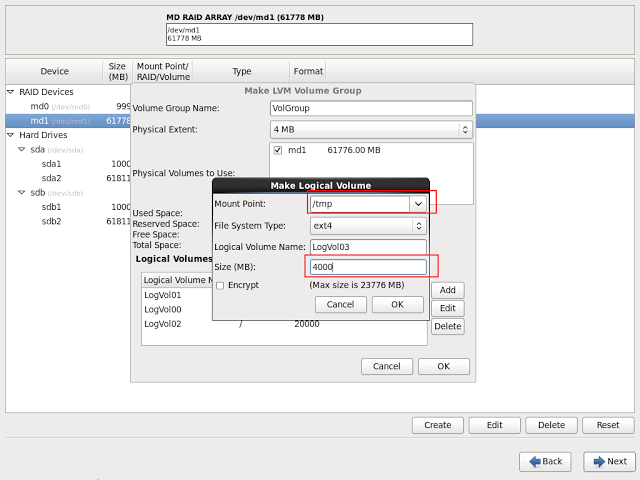Viewport: 640px width, 480px height.
Task: Select the LogVol02 logical volume row
Action: pos(163,324)
